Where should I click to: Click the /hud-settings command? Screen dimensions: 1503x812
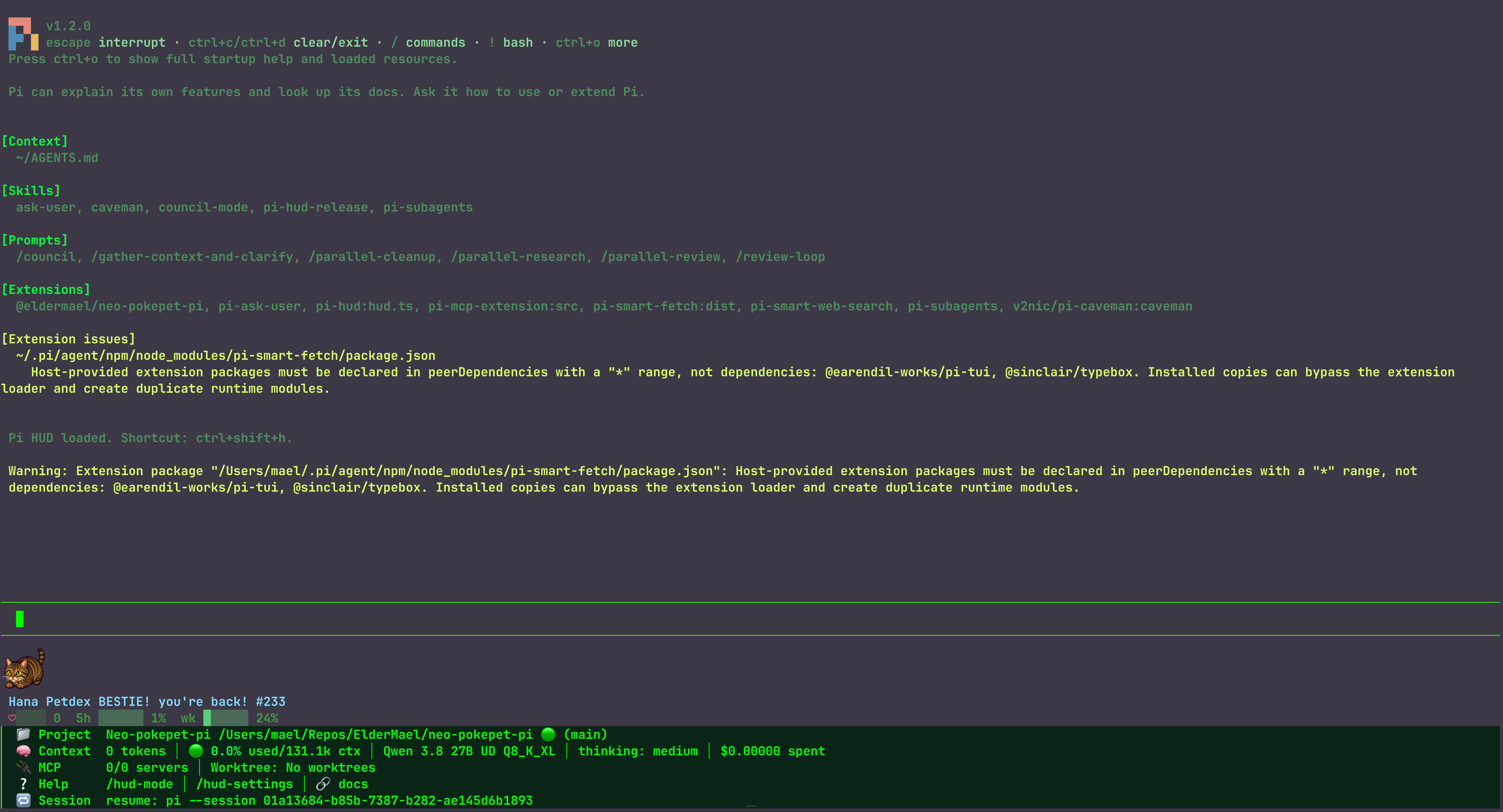click(x=245, y=784)
